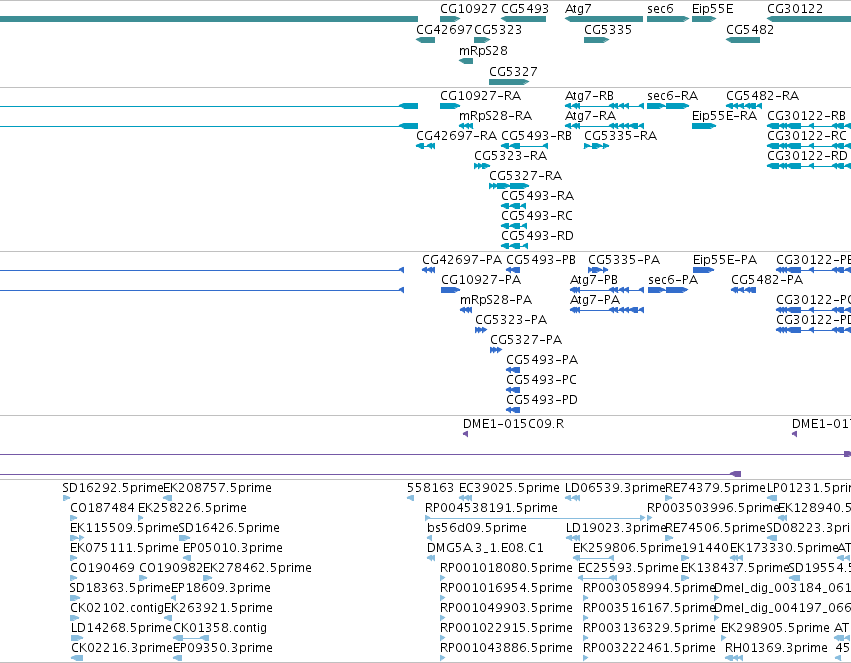Click the sec6-PA protein label
The image size is (851, 663).
click(x=673, y=280)
